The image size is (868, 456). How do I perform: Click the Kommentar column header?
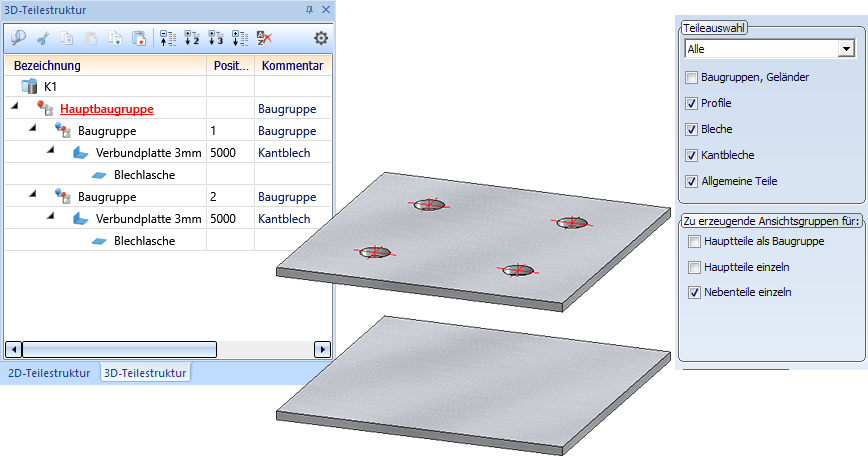293,65
